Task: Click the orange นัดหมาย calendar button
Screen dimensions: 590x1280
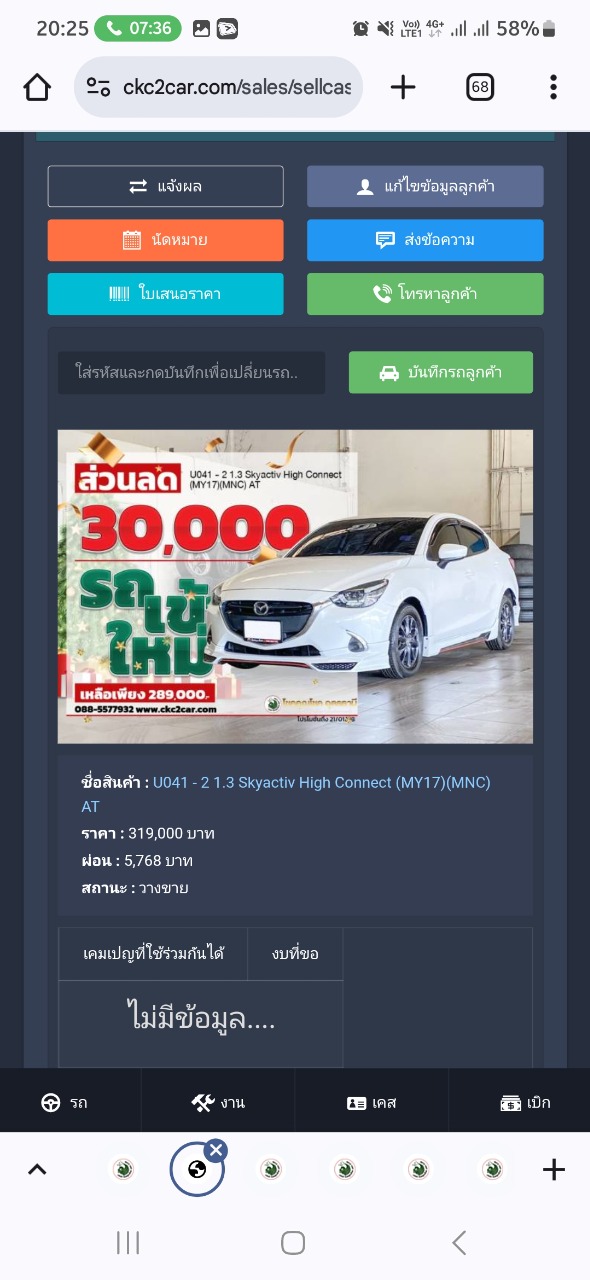Action: (166, 240)
